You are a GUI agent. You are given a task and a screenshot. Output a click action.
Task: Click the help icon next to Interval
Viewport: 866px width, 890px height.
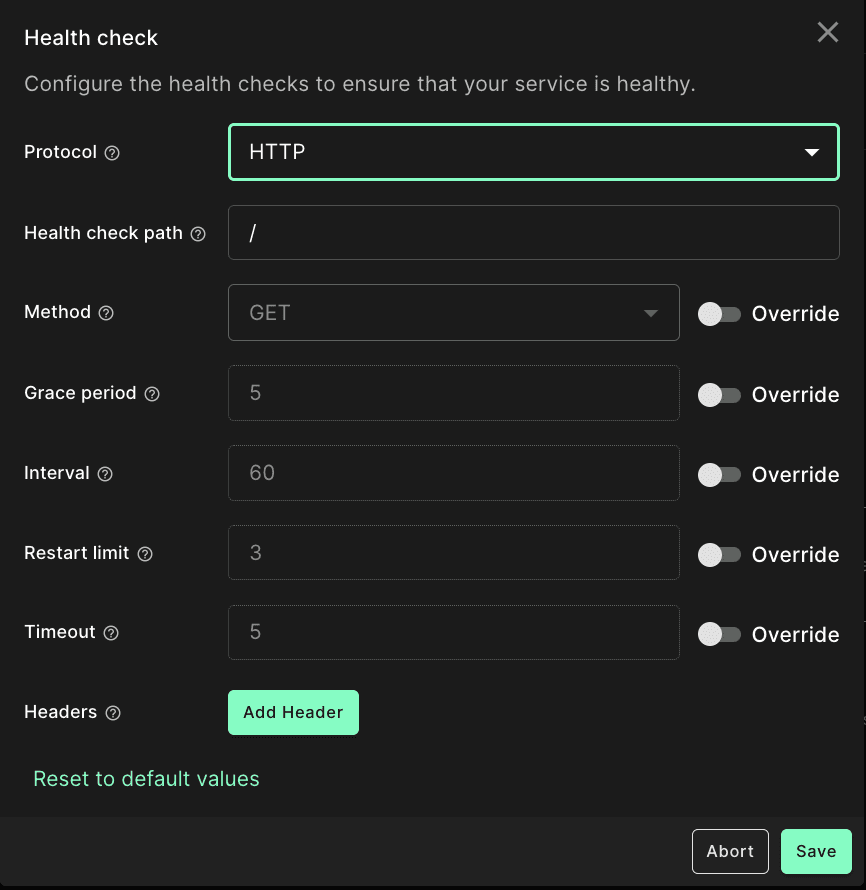coord(105,474)
